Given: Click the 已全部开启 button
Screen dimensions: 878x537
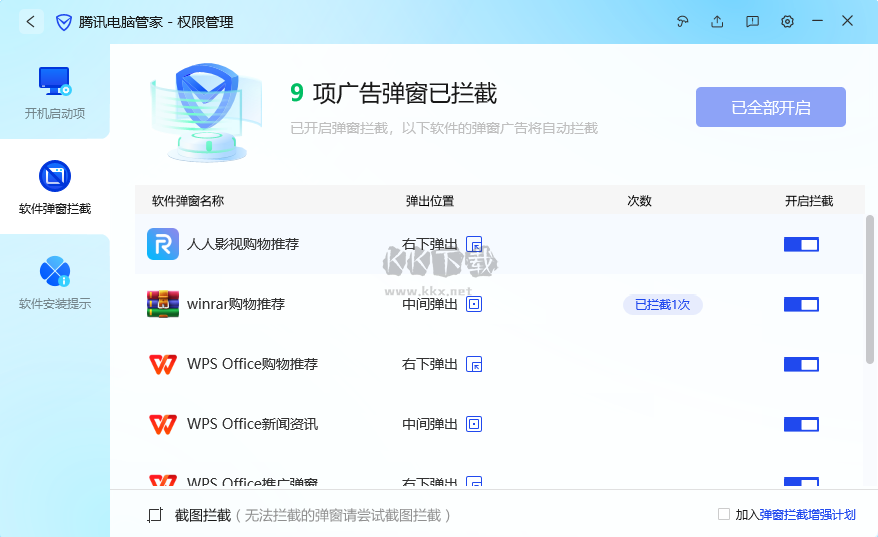Looking at the screenshot, I should (770, 107).
